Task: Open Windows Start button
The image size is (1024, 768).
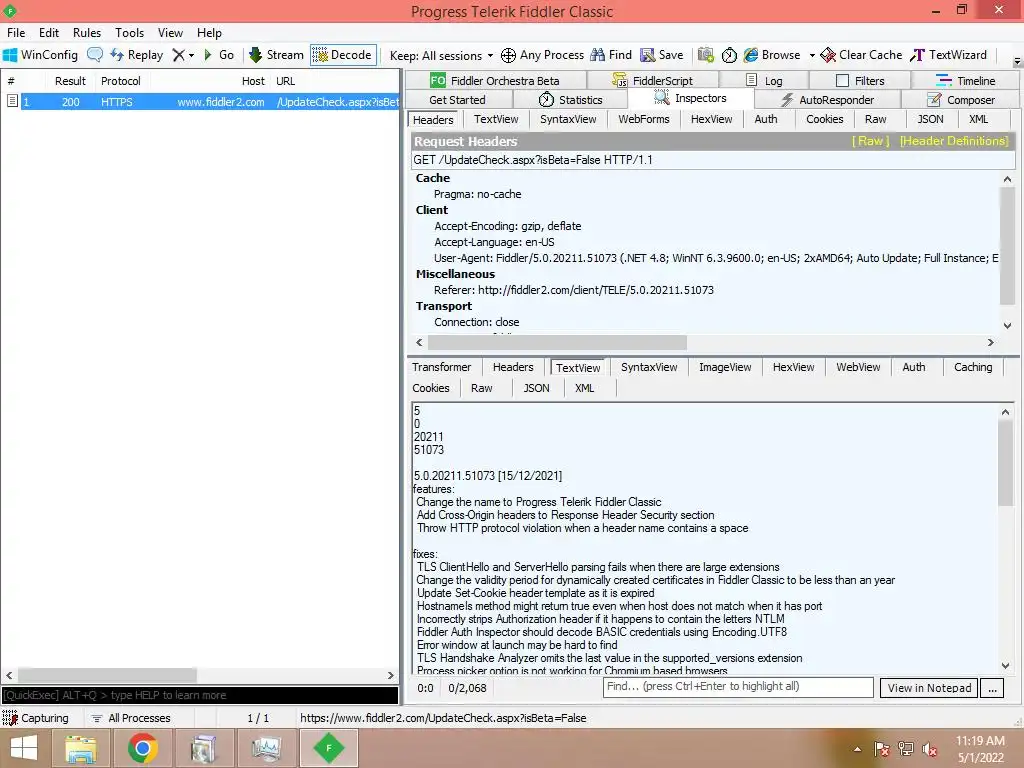Action: 24,748
